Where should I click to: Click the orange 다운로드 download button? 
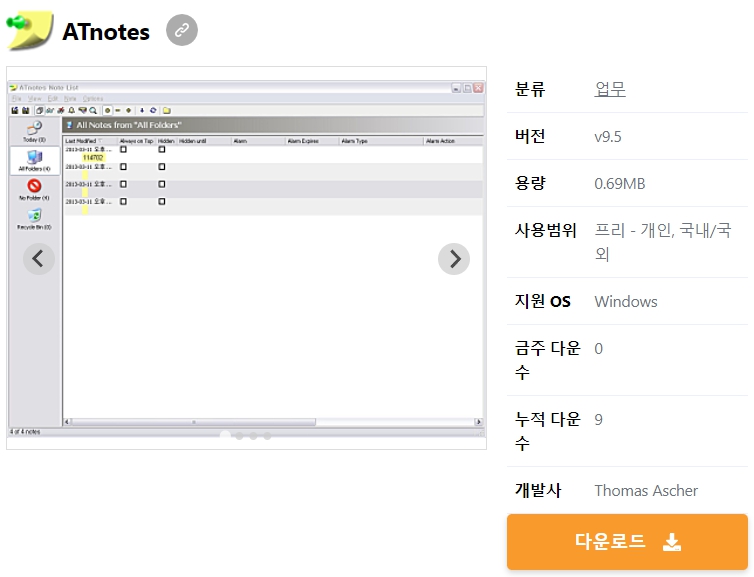tap(627, 542)
